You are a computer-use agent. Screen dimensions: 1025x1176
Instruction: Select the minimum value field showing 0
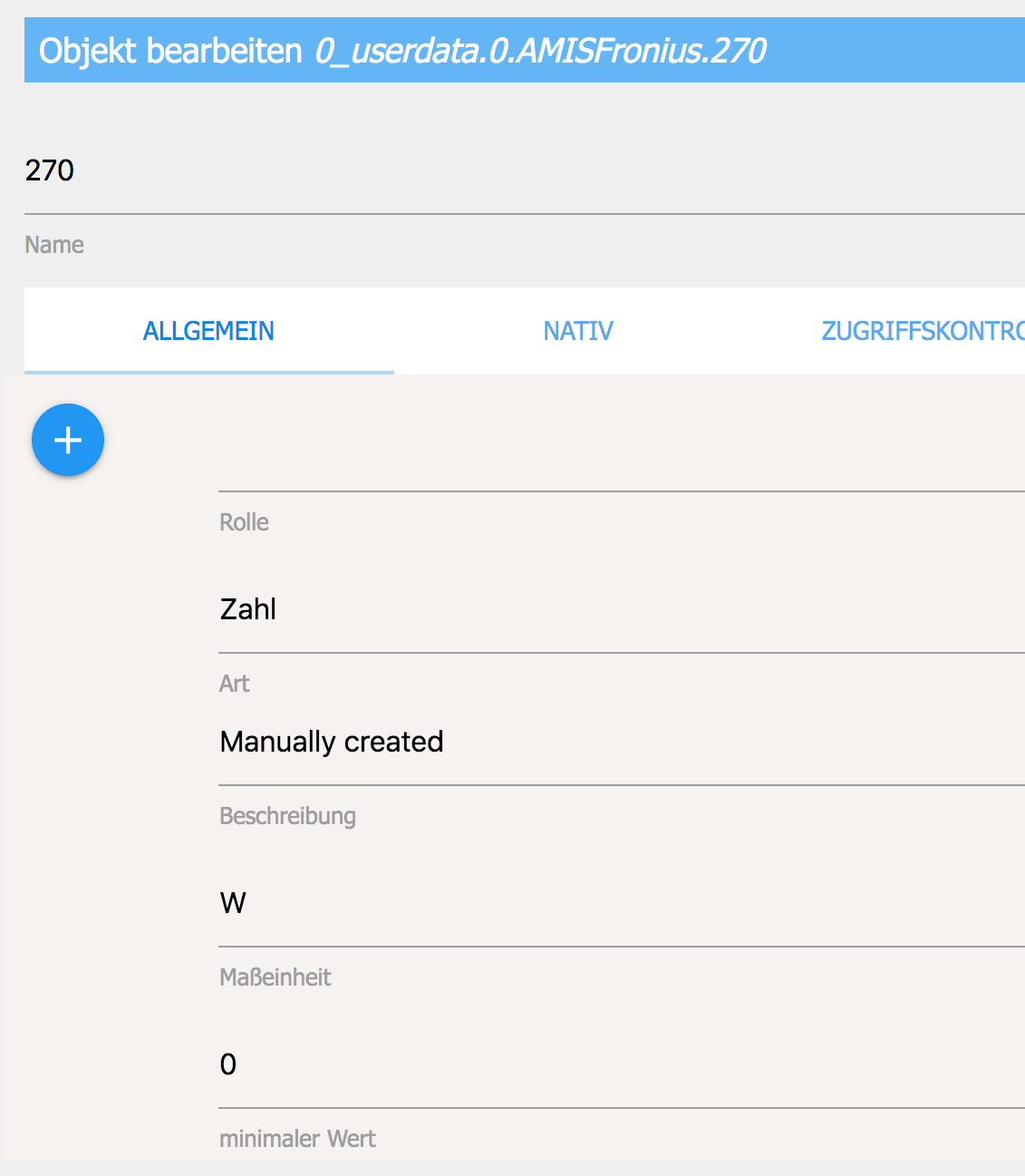click(x=621, y=1064)
